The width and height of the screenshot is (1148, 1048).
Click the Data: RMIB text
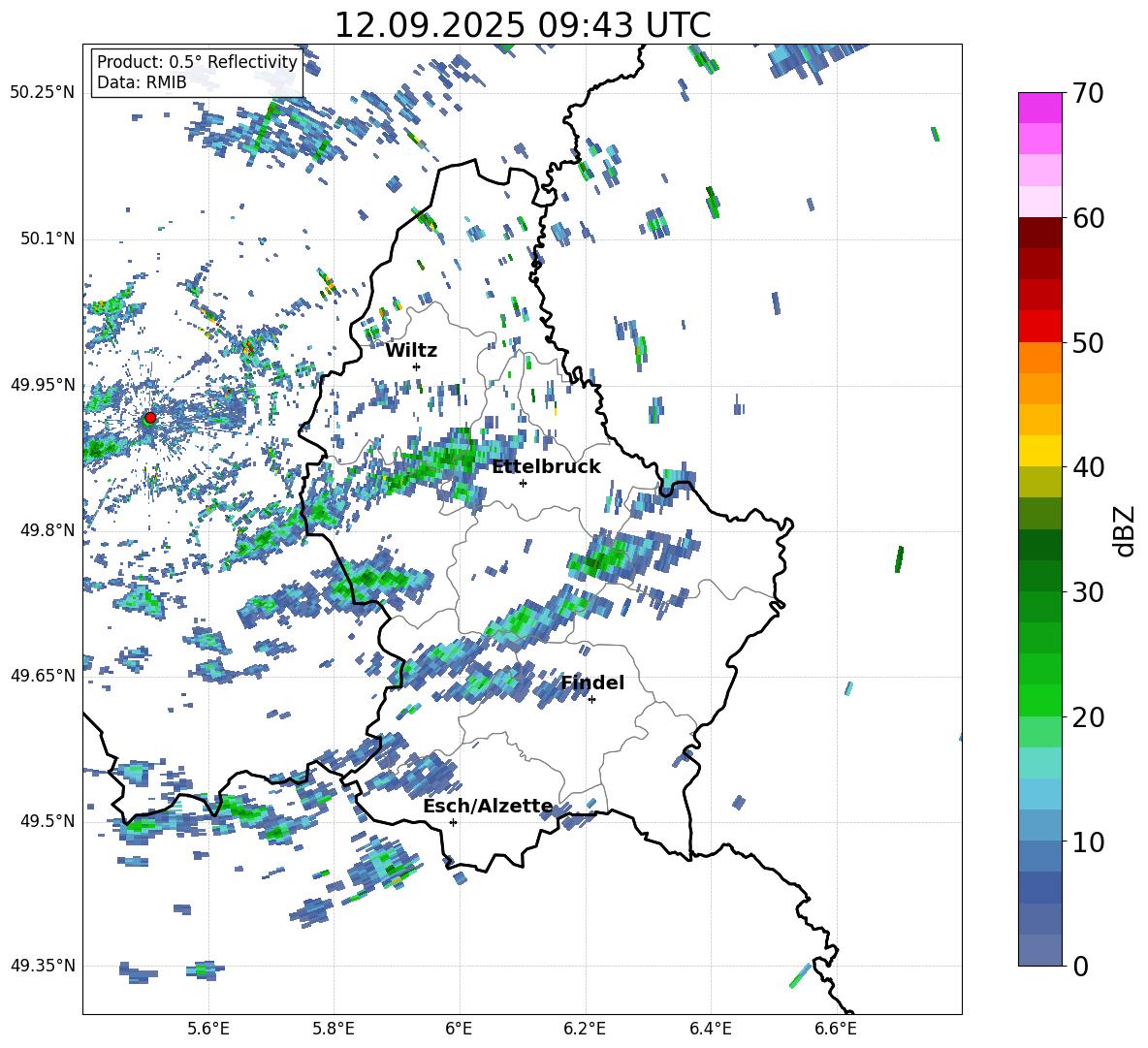point(142,82)
